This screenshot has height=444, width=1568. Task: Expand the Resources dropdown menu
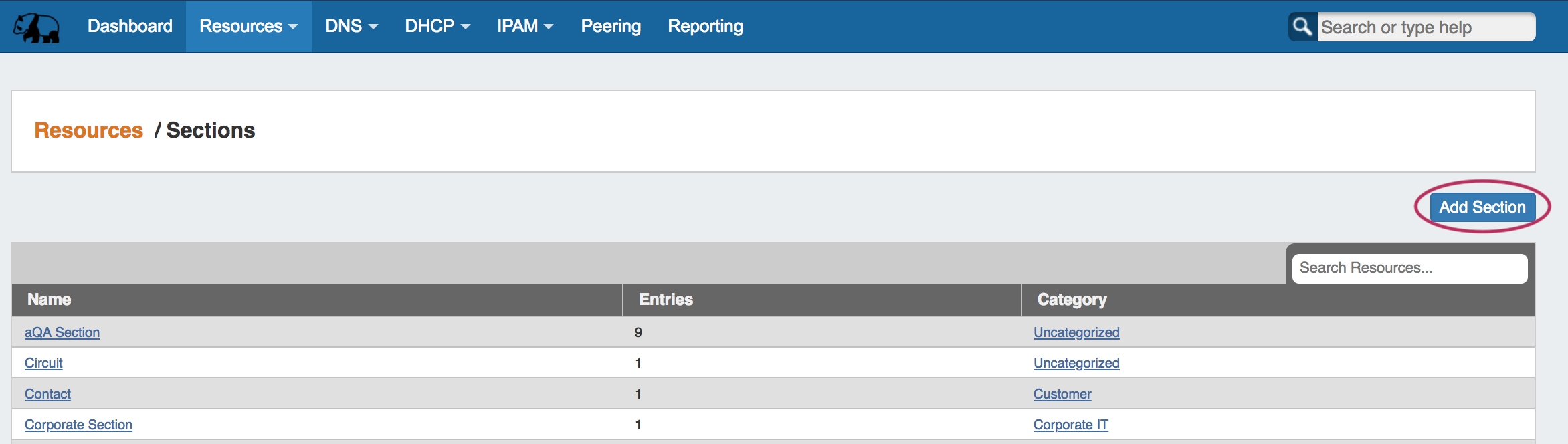point(248,26)
